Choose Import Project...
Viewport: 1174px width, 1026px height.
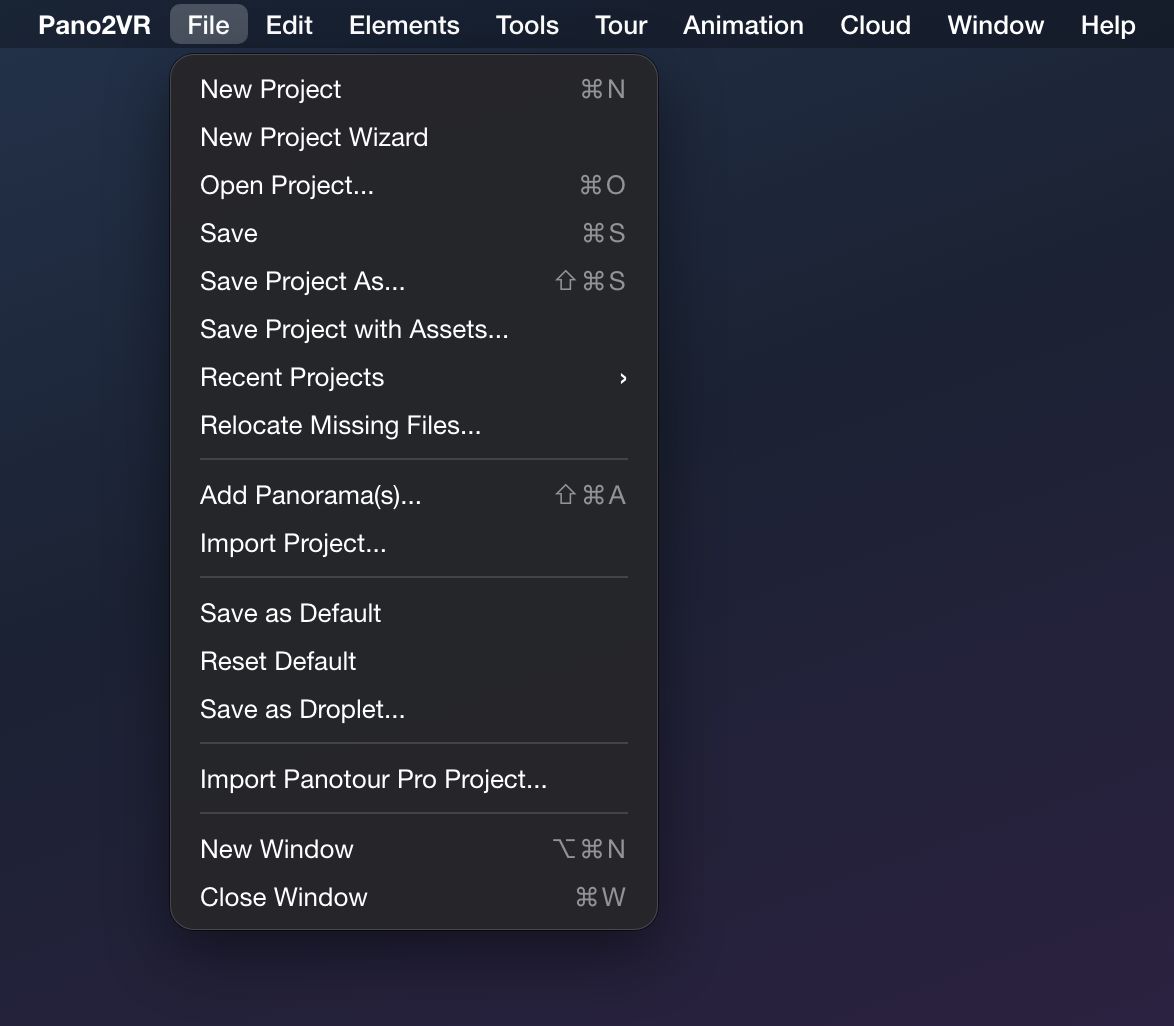(x=414, y=543)
